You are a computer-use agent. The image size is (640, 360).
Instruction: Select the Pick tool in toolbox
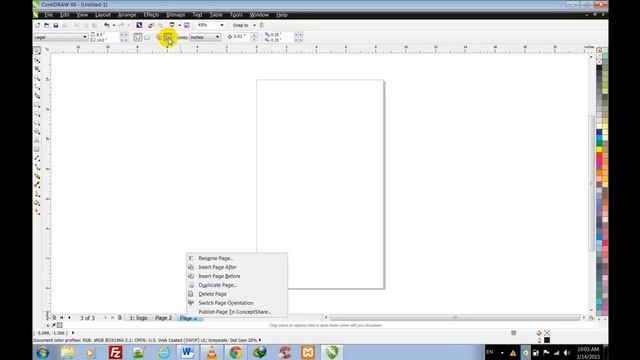point(37,51)
